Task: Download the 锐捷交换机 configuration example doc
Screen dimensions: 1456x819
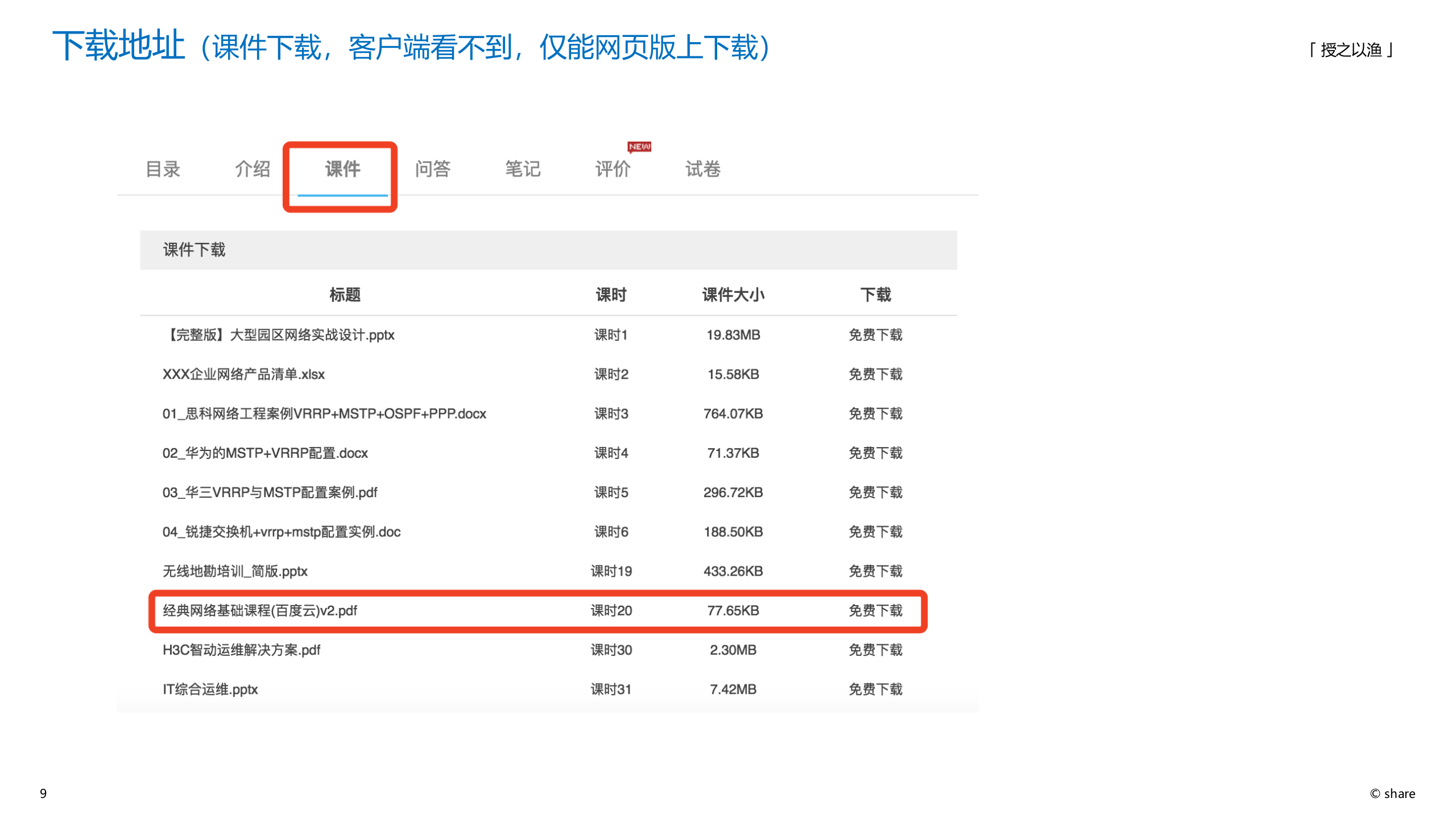Action: click(x=875, y=532)
